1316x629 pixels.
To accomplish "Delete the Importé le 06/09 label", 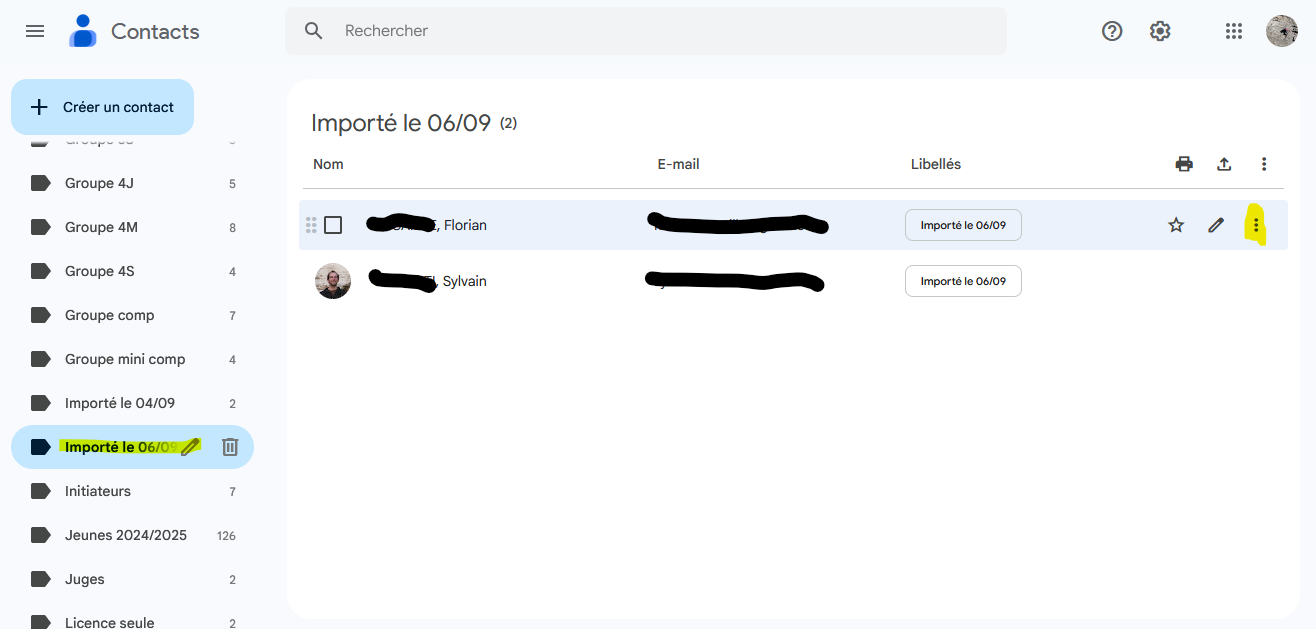I will (230, 447).
